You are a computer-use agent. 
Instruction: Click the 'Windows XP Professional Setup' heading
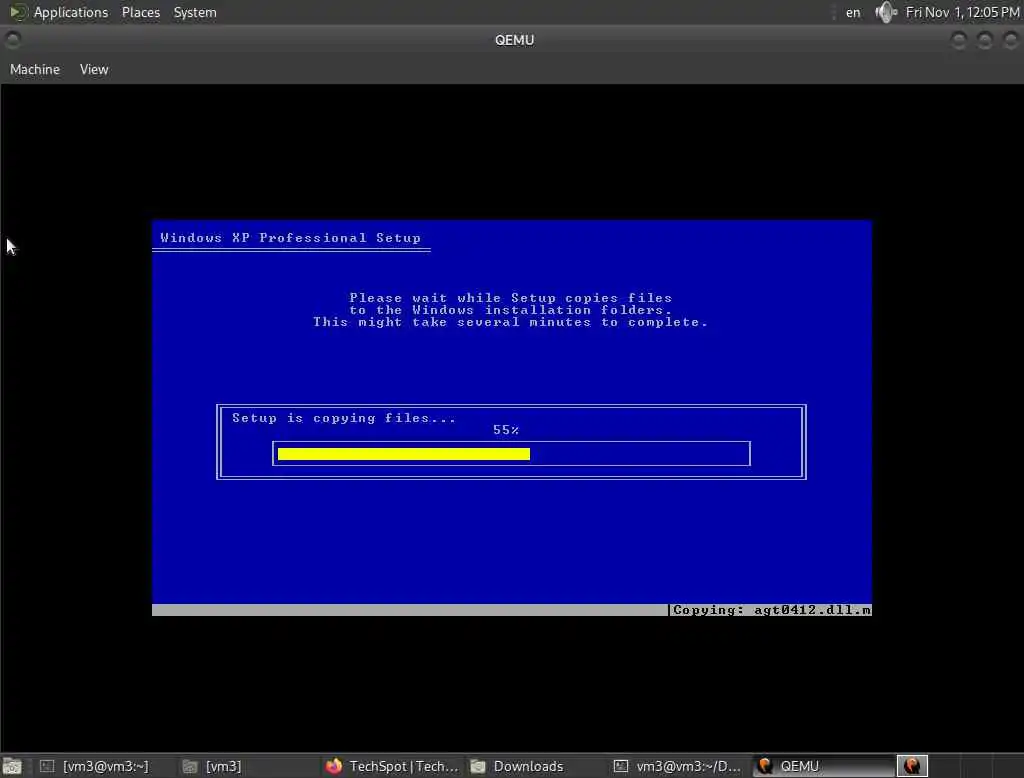pos(291,238)
